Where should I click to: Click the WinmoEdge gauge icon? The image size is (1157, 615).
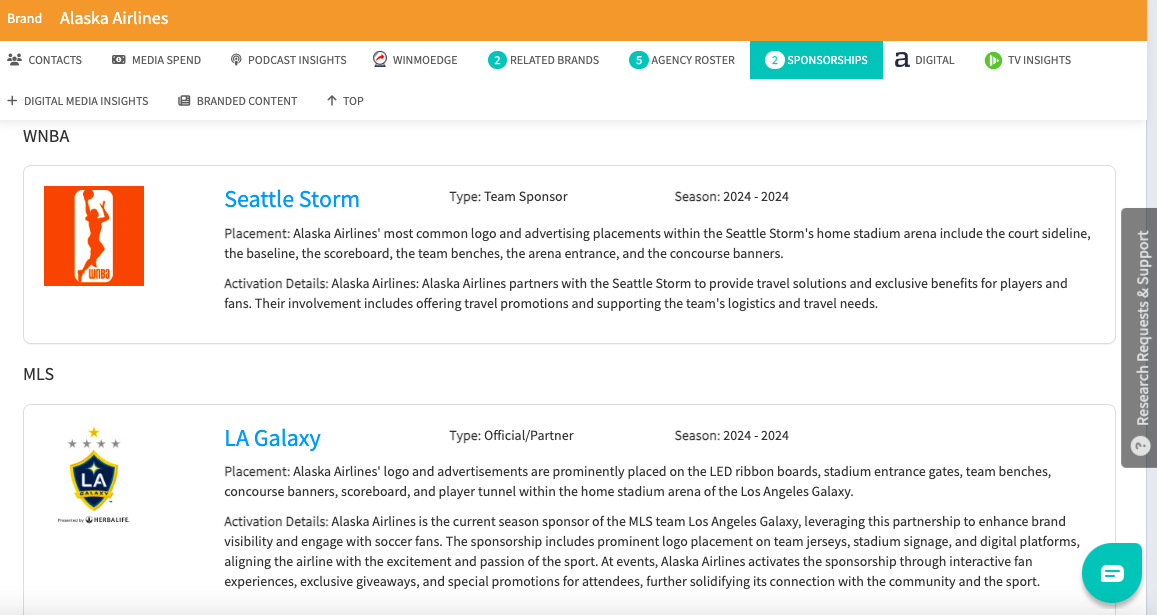click(x=380, y=59)
